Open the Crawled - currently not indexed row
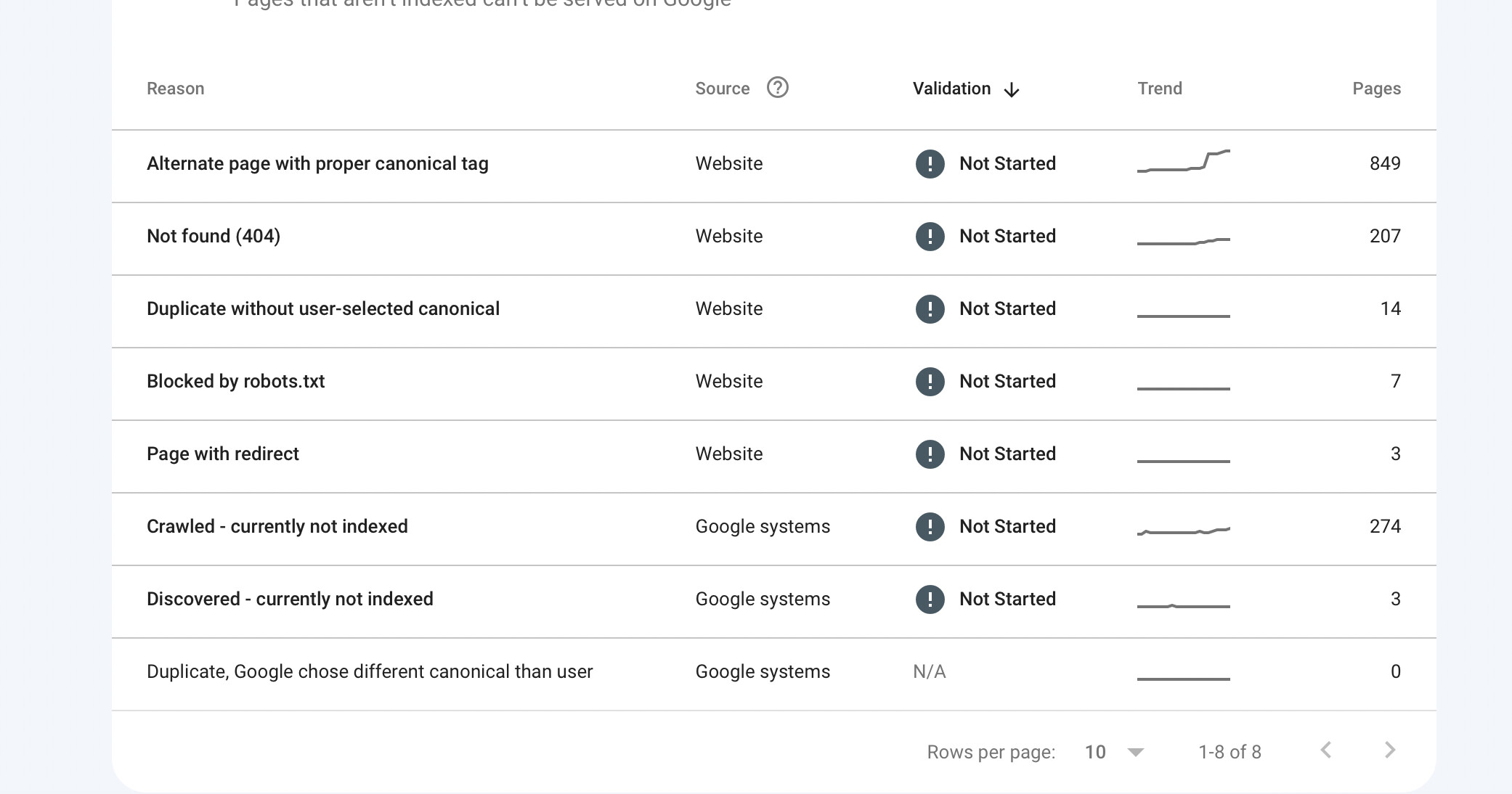The height and width of the screenshot is (794, 1512). pos(277,527)
